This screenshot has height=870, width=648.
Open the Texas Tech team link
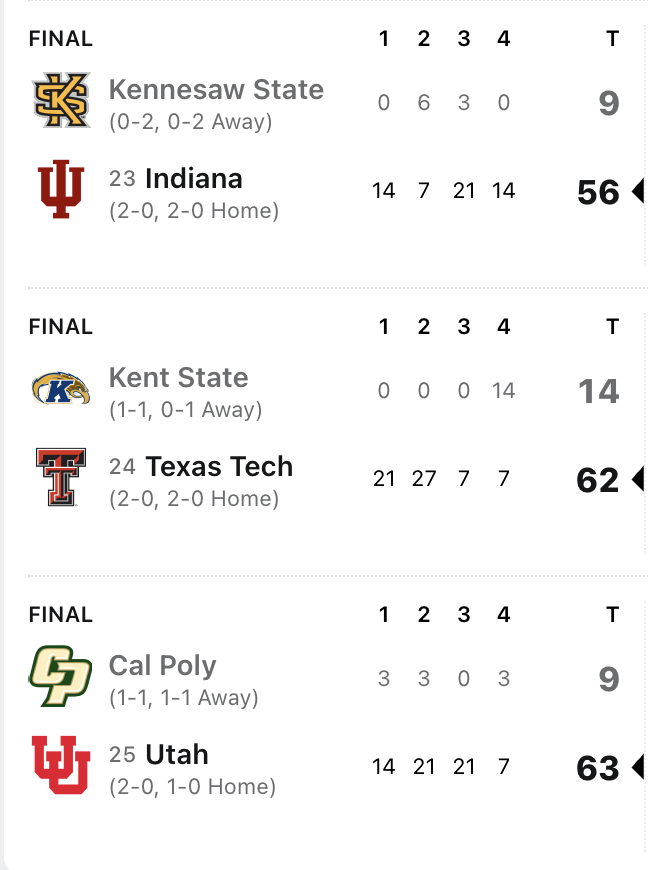219,467
